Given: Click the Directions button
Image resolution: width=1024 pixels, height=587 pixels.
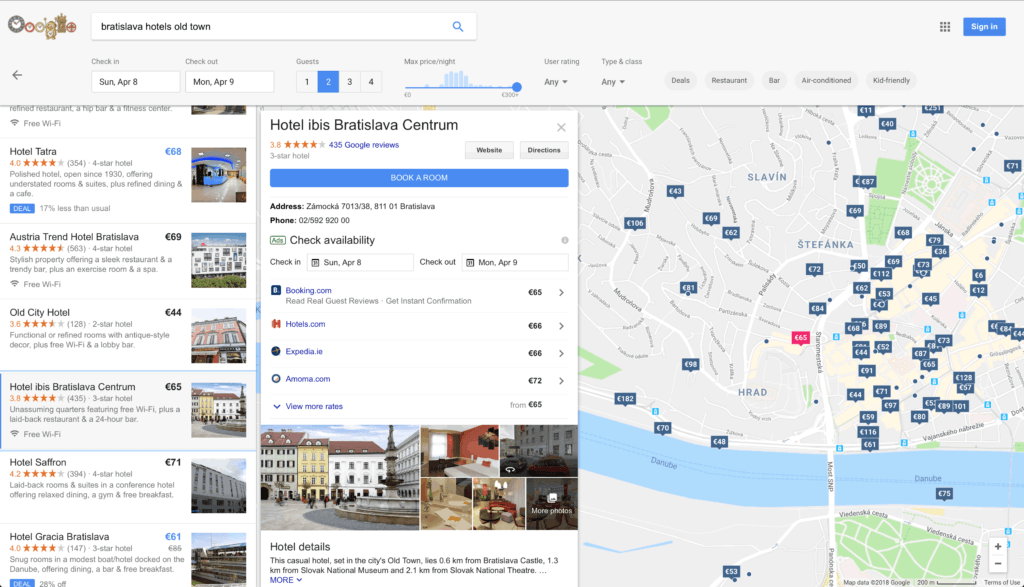Looking at the screenshot, I should point(544,150).
